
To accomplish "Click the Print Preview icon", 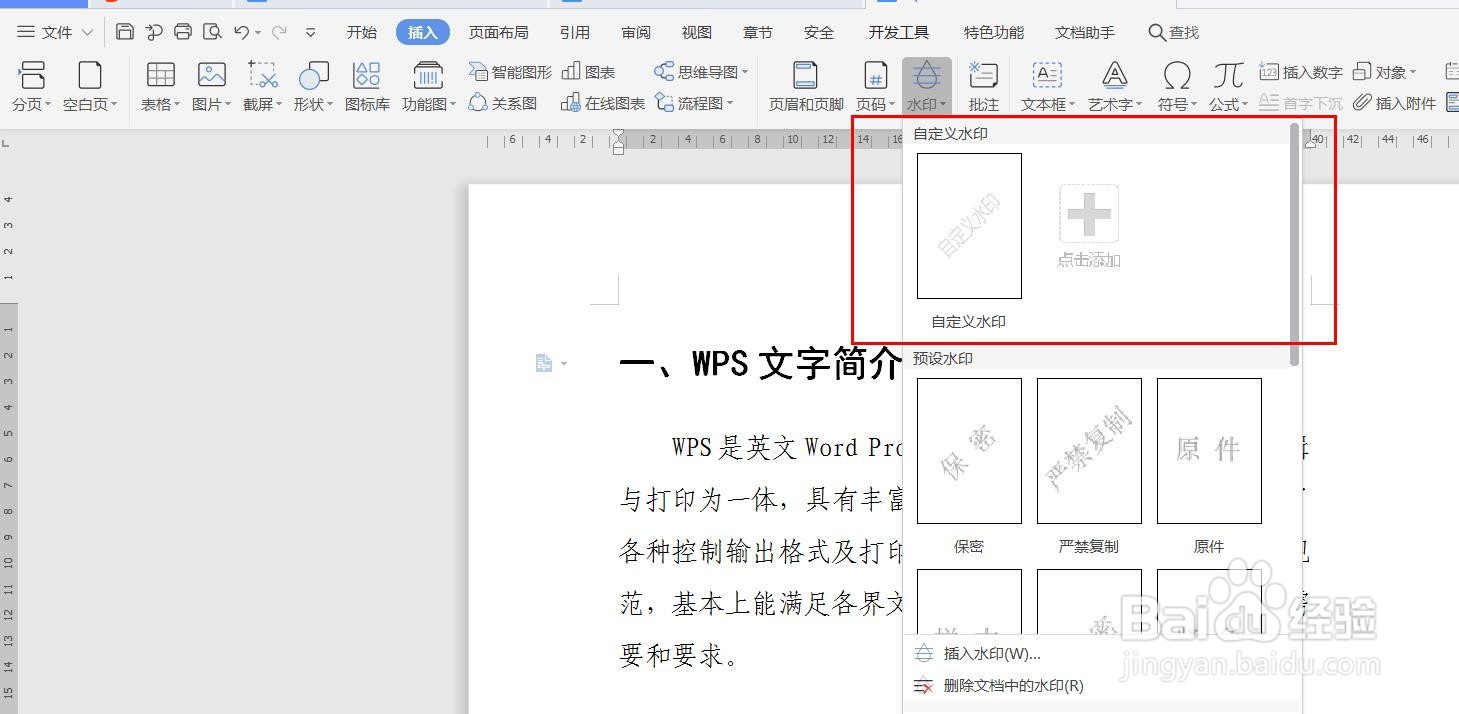I will (212, 32).
